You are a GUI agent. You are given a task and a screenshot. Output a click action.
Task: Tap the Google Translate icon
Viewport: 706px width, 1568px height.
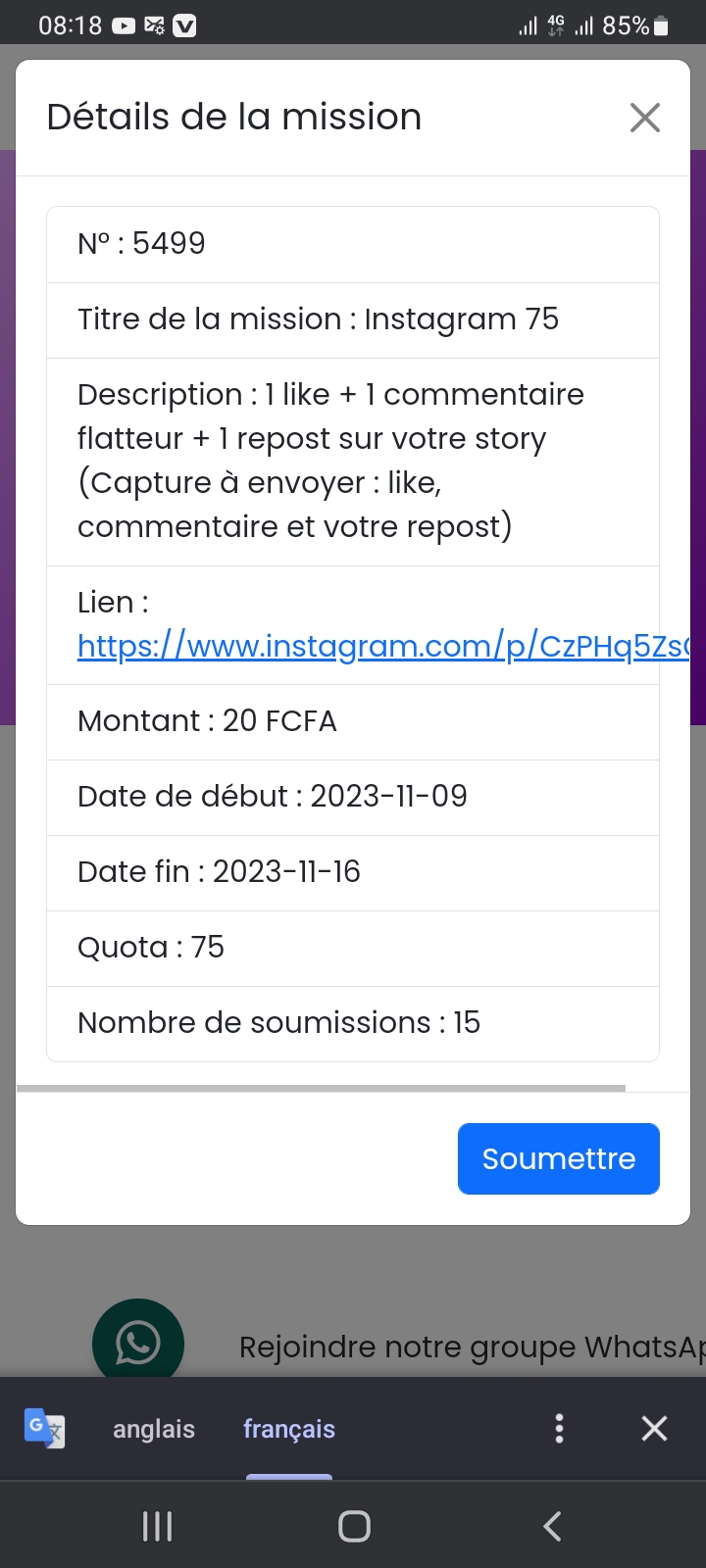[x=44, y=1428]
